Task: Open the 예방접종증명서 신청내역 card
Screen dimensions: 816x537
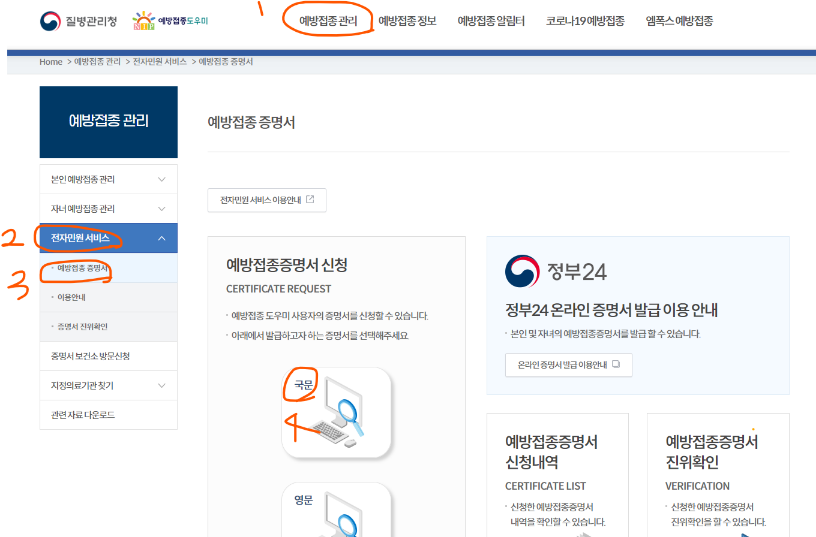Action: pos(557,475)
